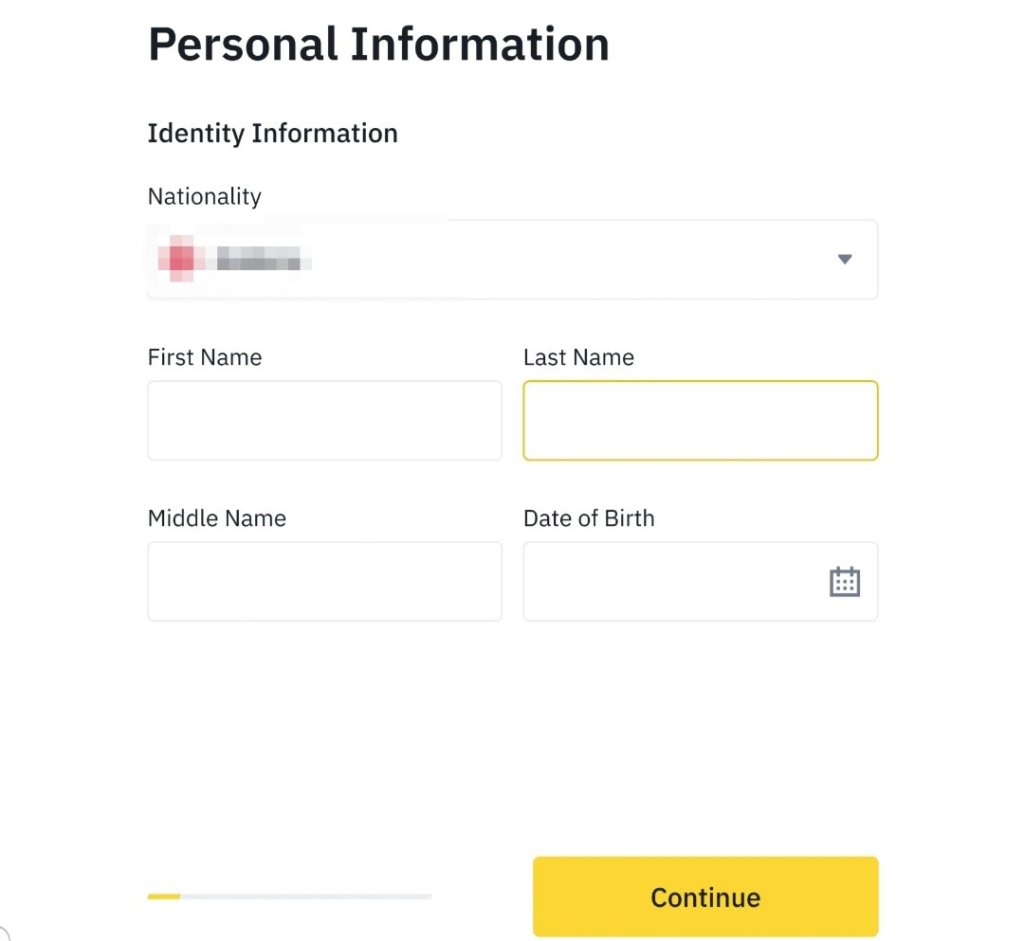Click the blurred selected country name
This screenshot has width=1024, height=941.
(x=259, y=261)
